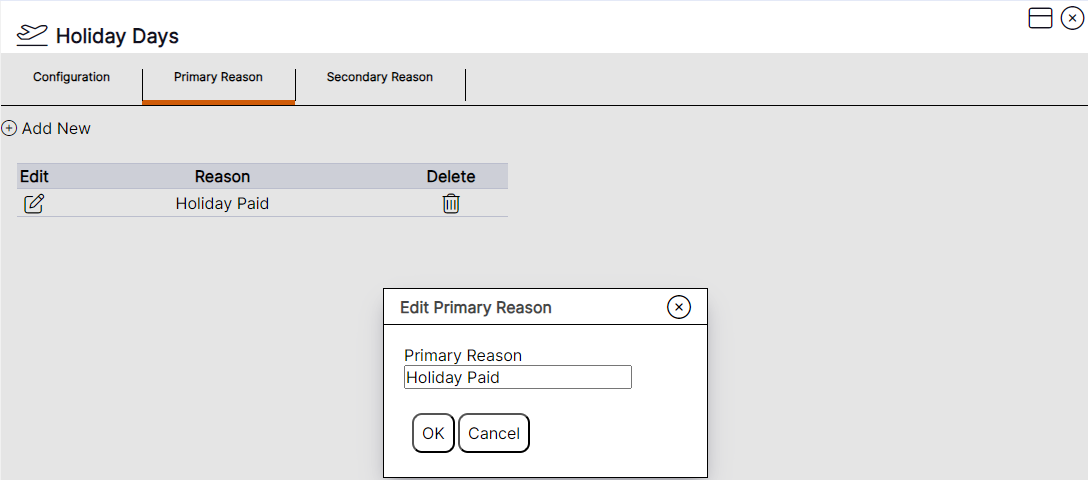
Task: Close the Holiday Days panel
Action: [x=1072, y=18]
